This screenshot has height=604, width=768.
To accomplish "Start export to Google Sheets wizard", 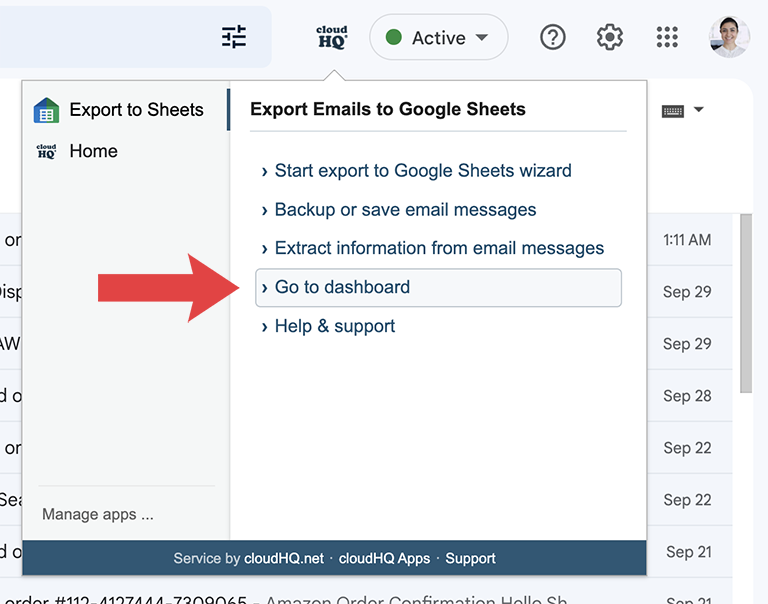I will click(423, 170).
